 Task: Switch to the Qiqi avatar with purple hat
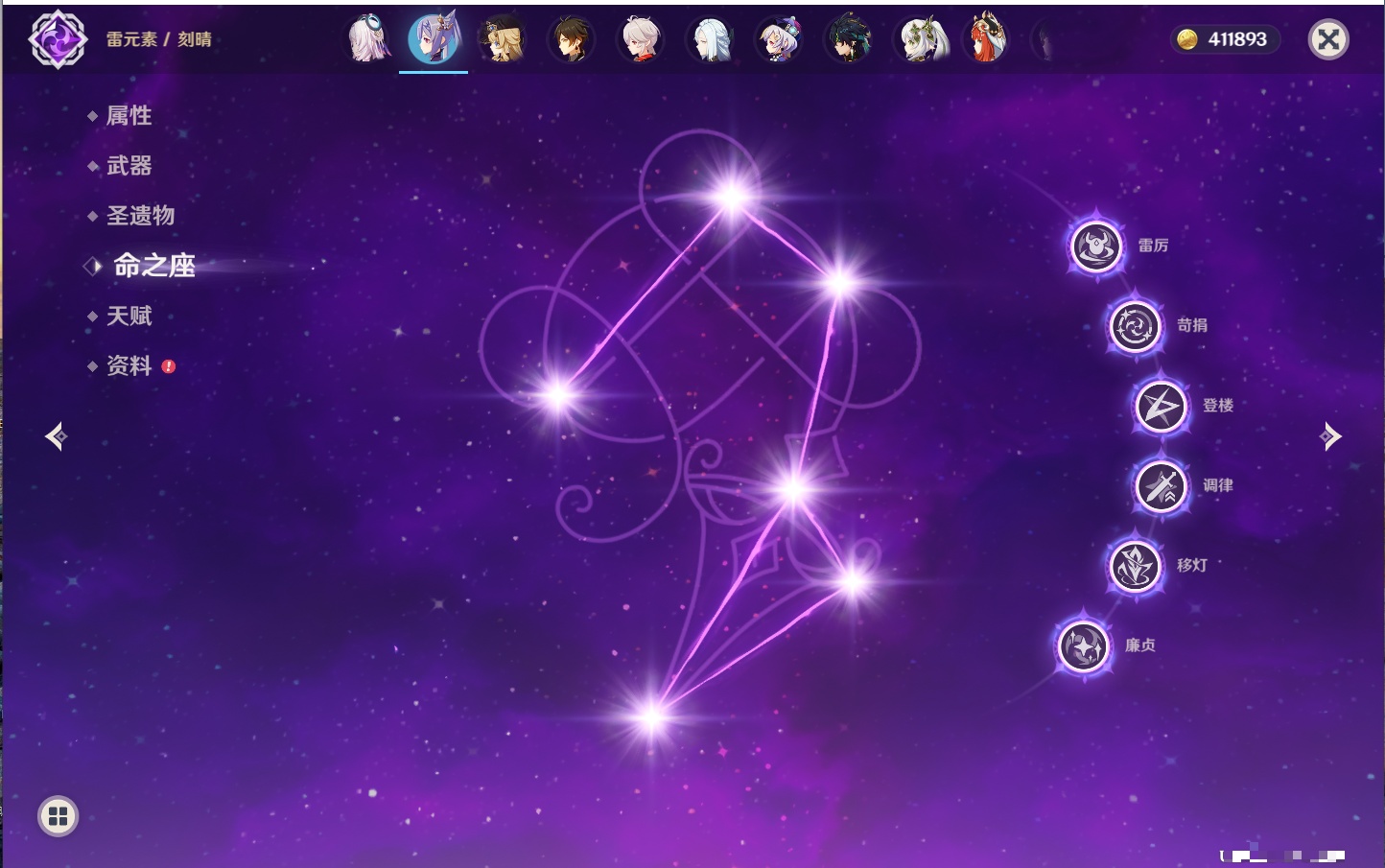779,40
